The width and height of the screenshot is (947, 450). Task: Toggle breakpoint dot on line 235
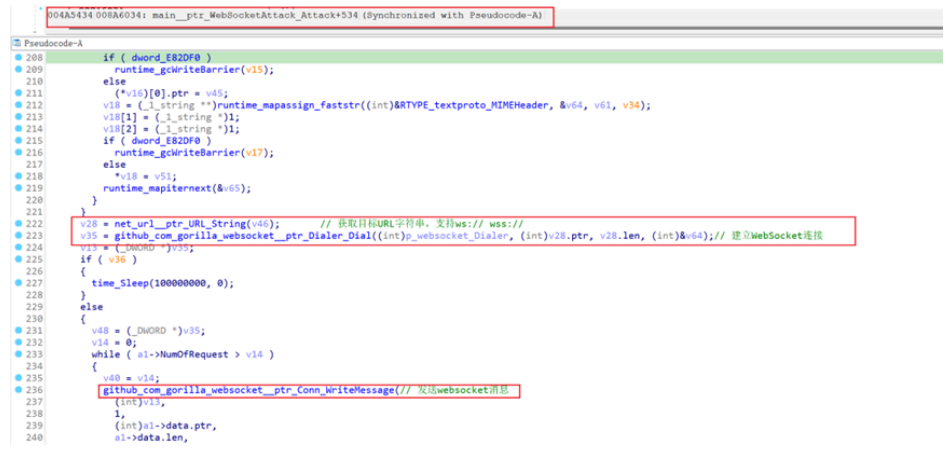coord(18,378)
